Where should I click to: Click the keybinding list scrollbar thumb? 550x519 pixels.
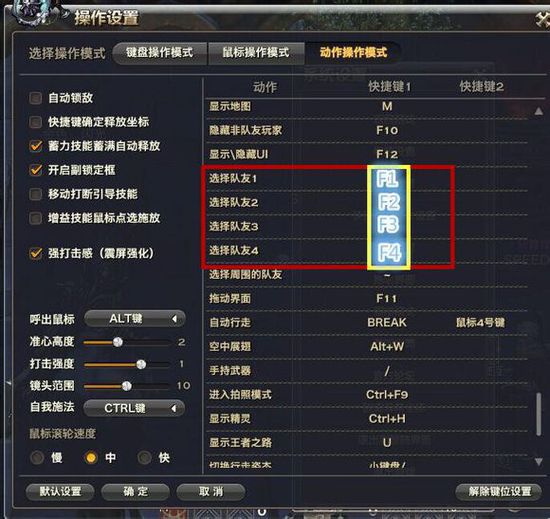(538, 414)
